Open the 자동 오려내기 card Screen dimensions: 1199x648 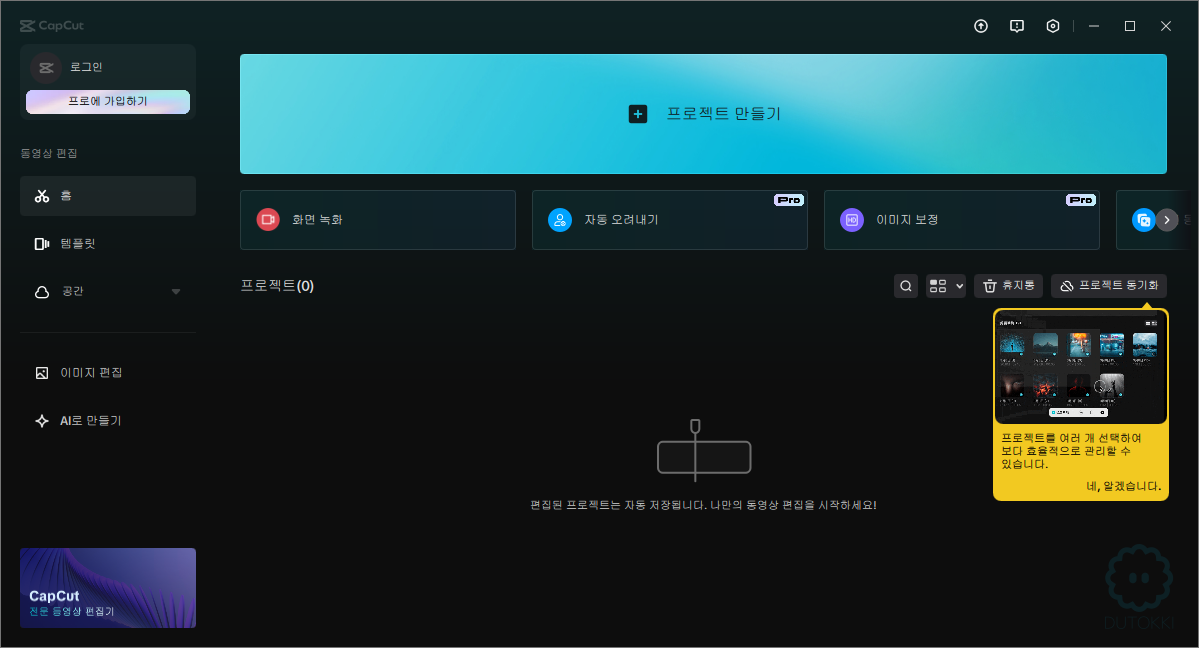(670, 220)
